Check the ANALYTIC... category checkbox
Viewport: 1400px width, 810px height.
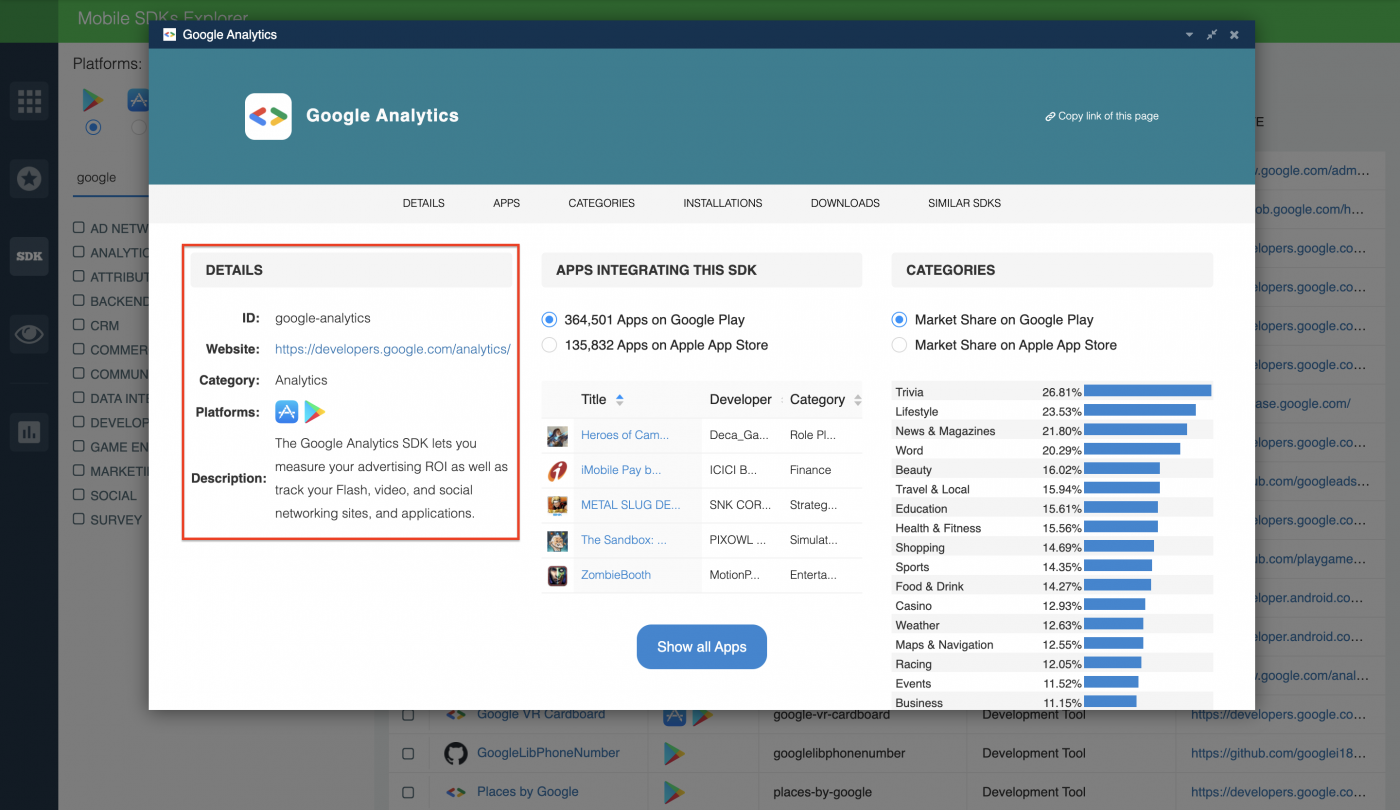tap(79, 252)
